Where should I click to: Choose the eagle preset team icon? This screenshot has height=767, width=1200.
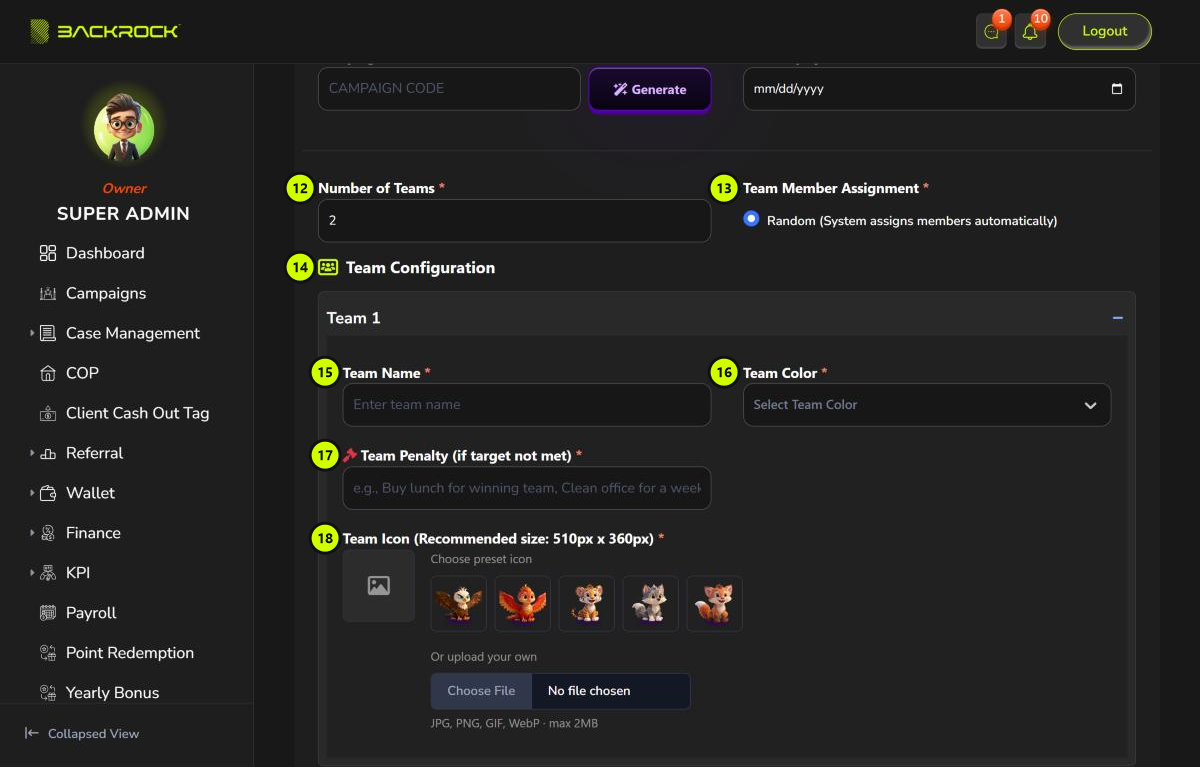(459, 603)
